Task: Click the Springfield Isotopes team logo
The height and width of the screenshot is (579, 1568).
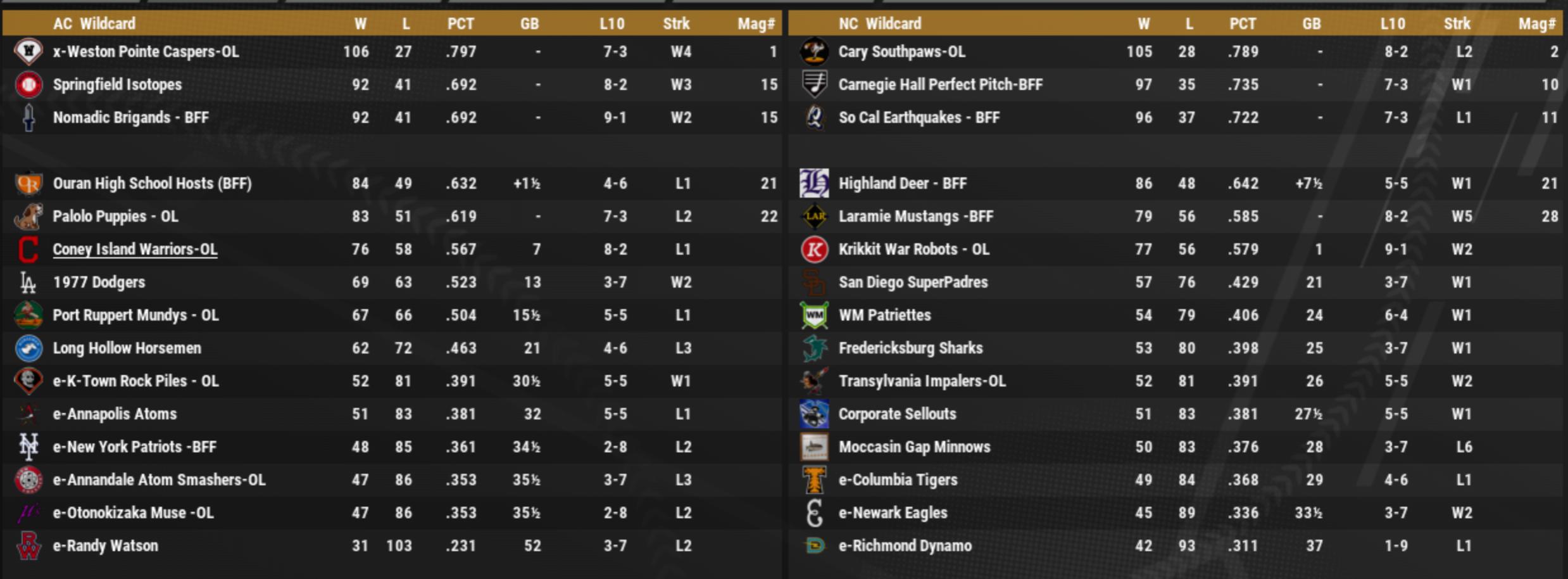Action: tap(28, 85)
